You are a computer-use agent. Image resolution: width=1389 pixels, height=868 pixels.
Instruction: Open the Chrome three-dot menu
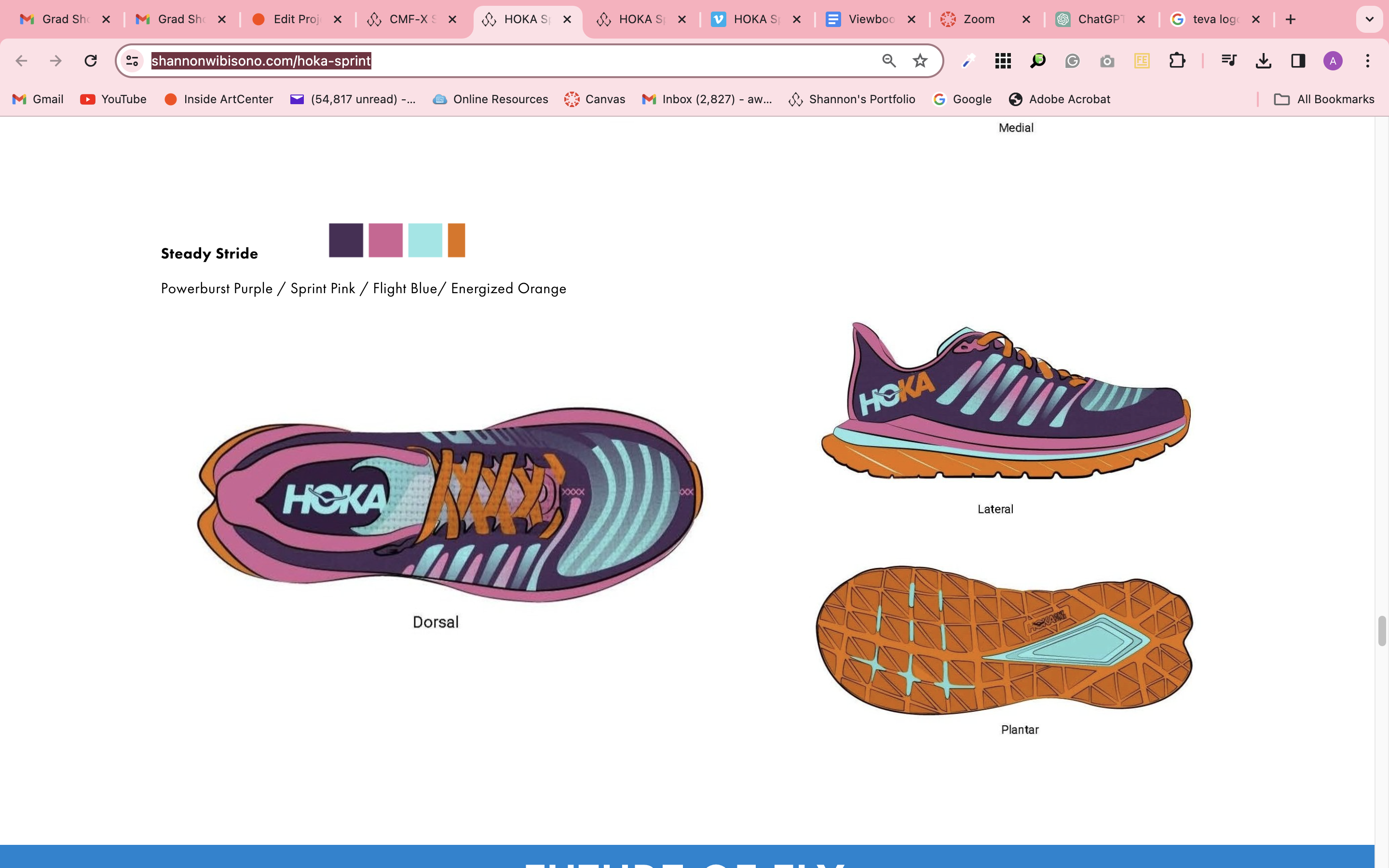pos(1368,61)
